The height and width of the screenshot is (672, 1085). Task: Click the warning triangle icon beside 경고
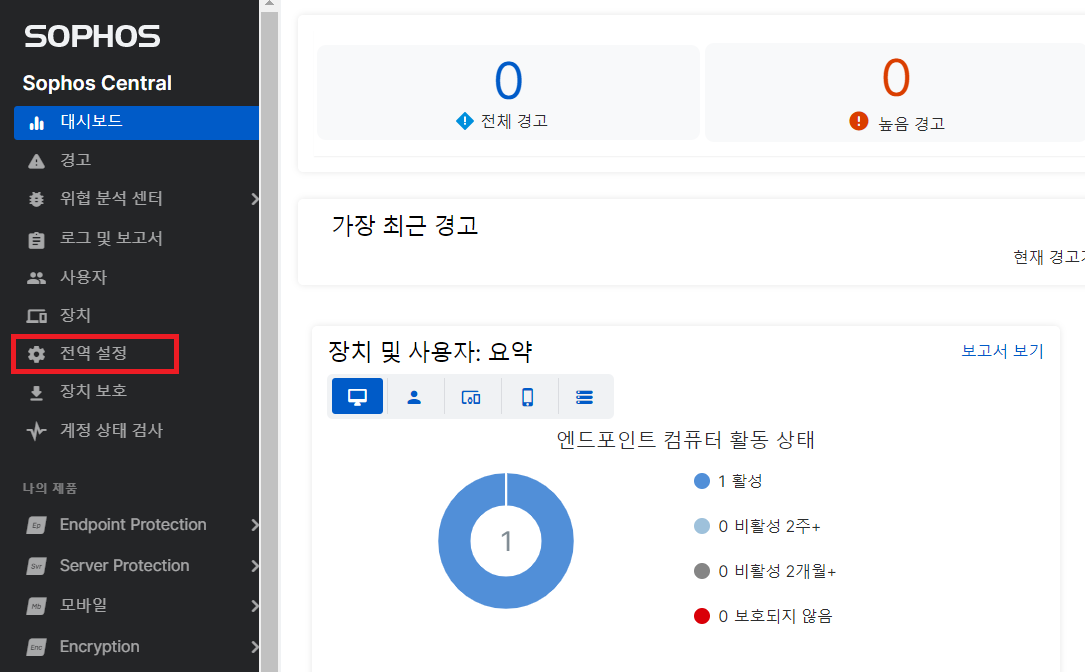pos(36,161)
